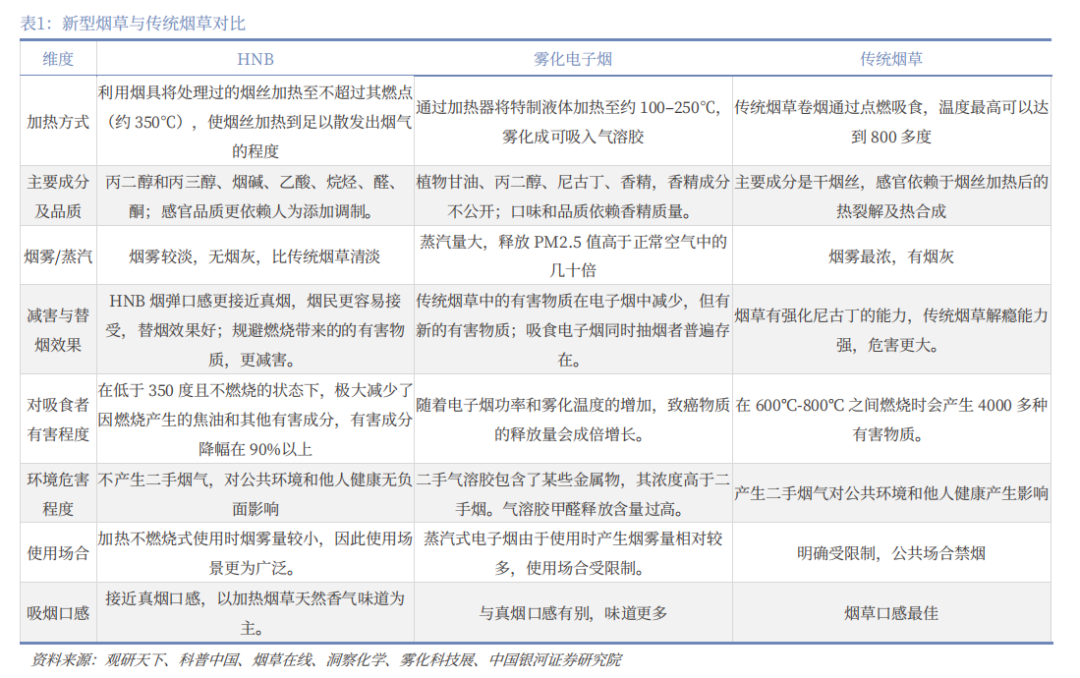Image resolution: width=1080 pixels, height=678 pixels.
Task: Click the 主要成分及品质 row label
Action: (58, 196)
